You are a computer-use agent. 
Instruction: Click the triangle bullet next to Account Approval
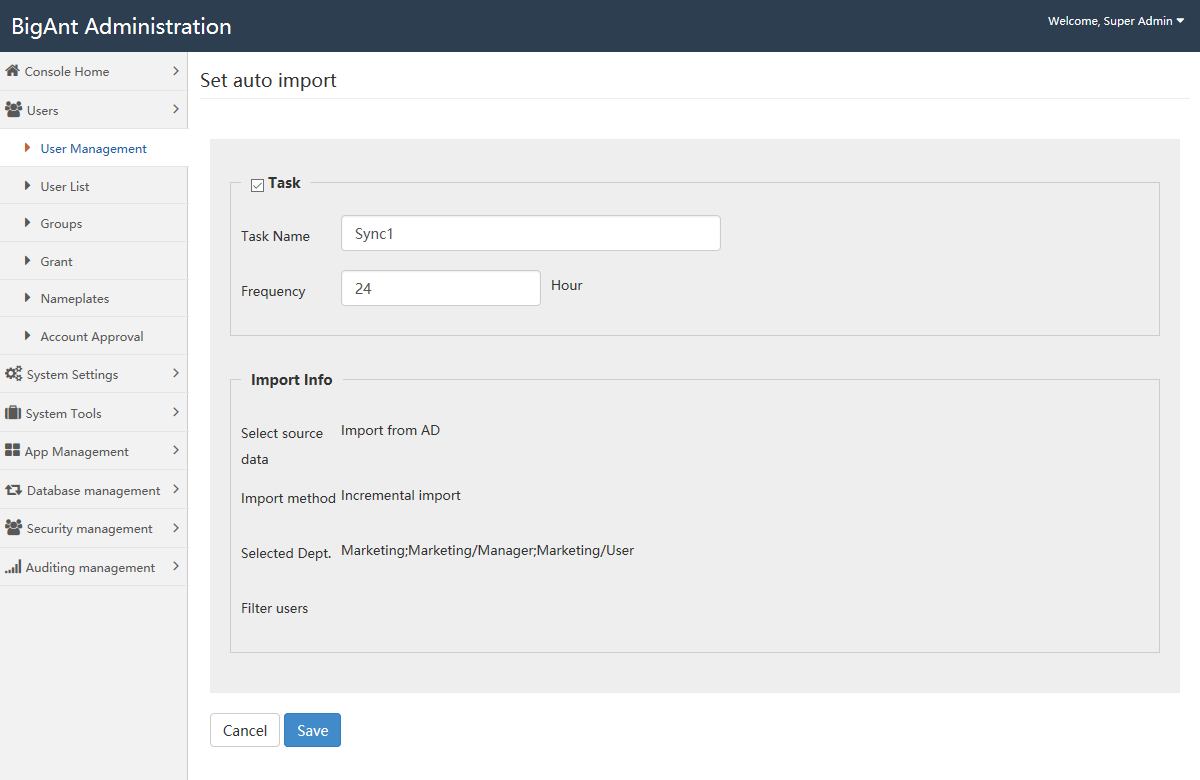(x=28, y=336)
